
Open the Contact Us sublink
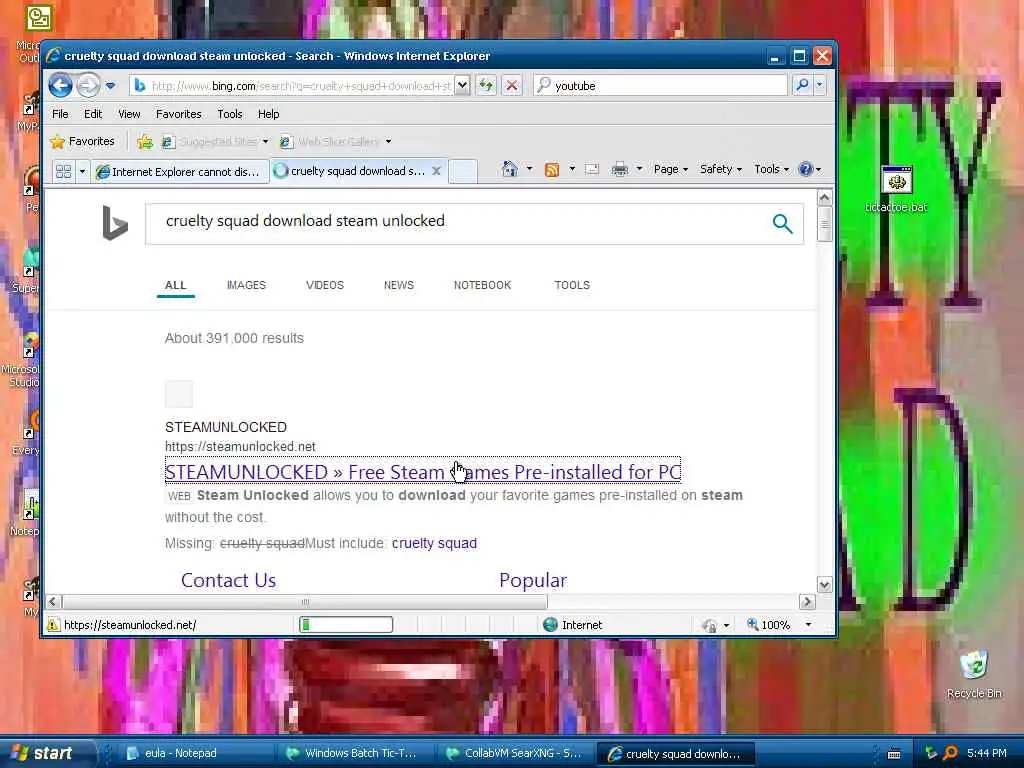tap(229, 580)
